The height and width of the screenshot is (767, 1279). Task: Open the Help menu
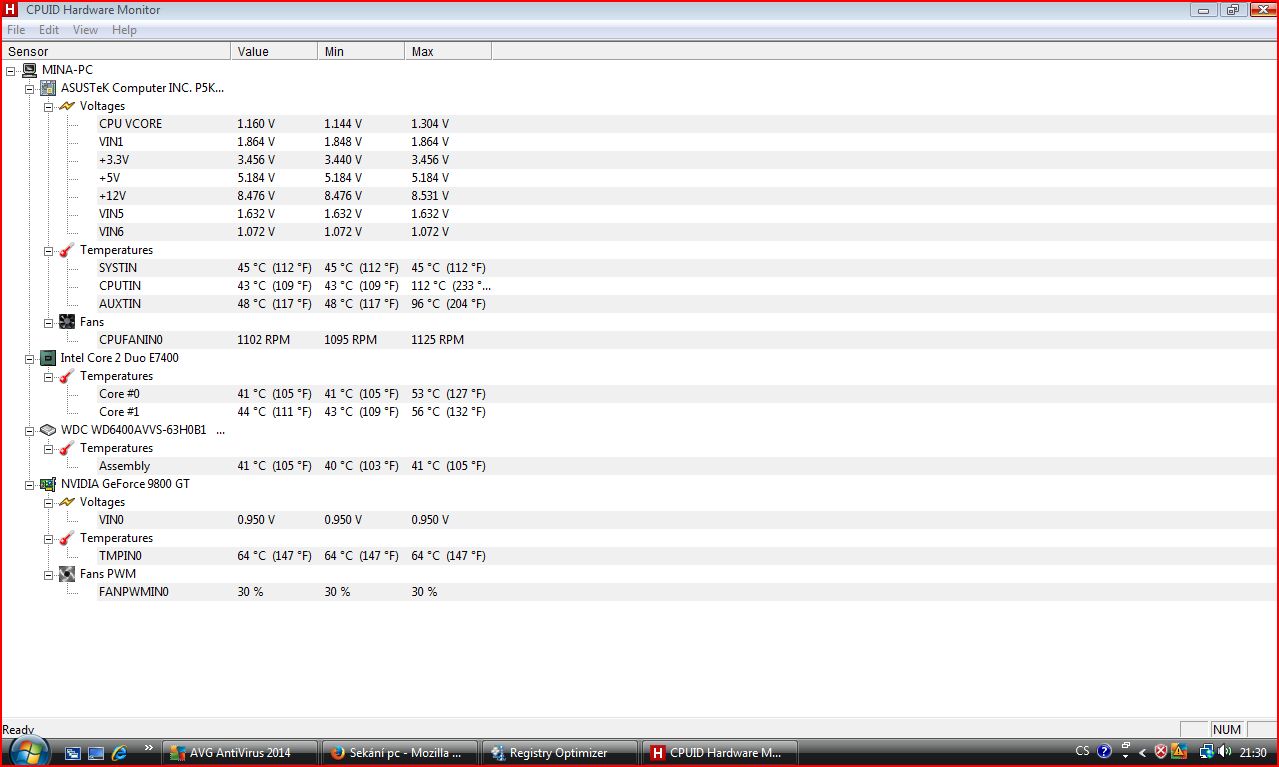tap(124, 30)
